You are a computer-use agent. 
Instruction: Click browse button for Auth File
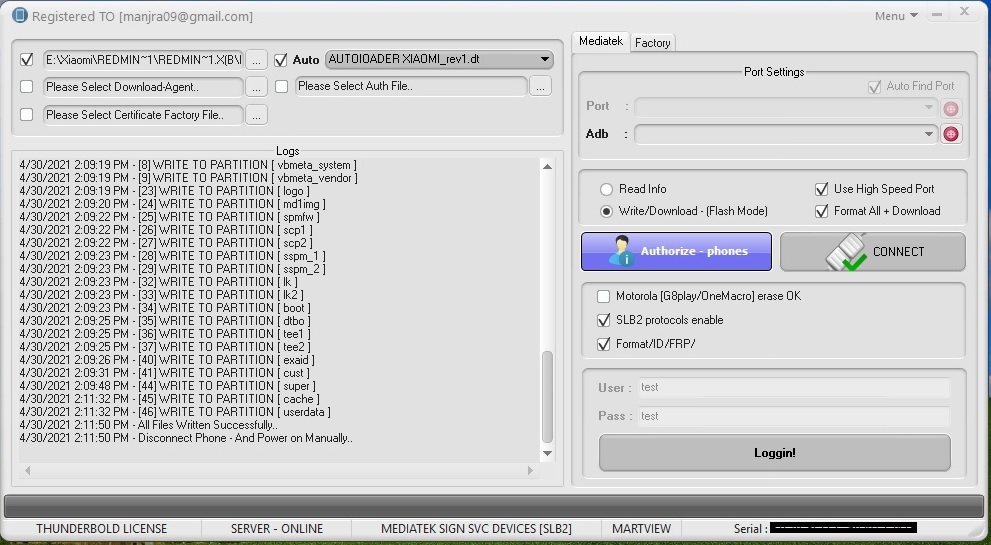tap(540, 87)
